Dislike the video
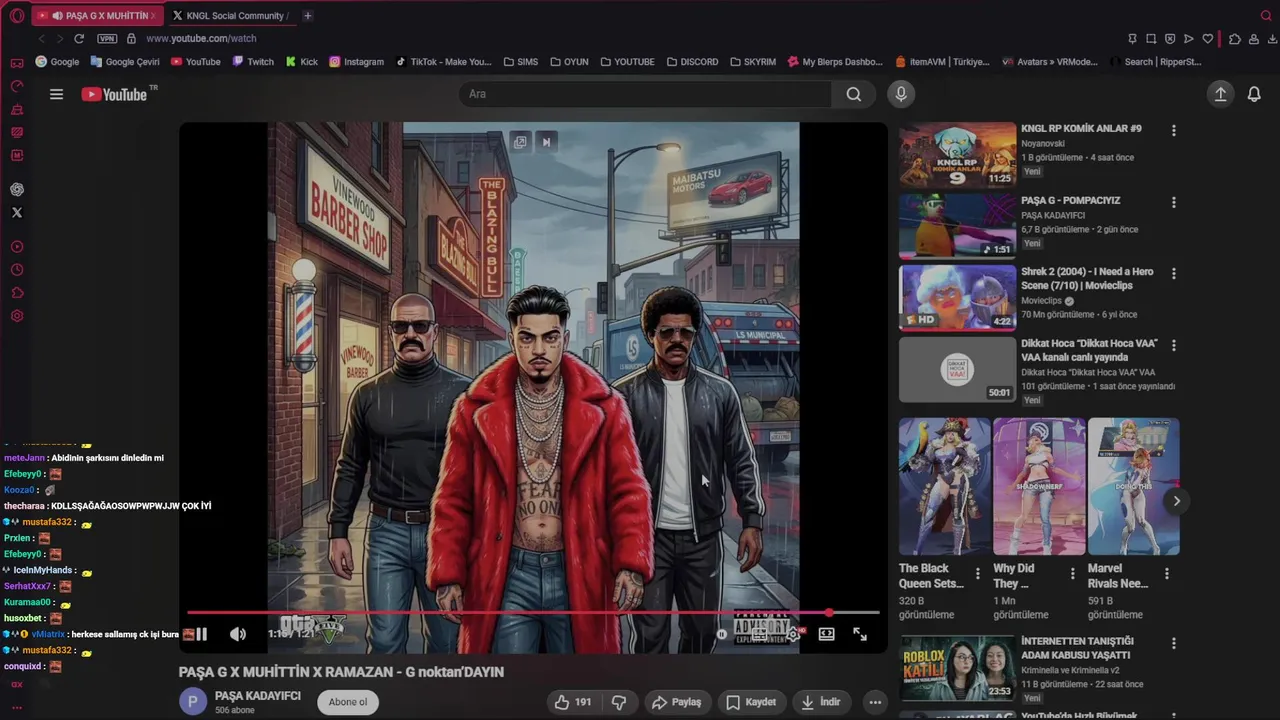 coord(619,702)
